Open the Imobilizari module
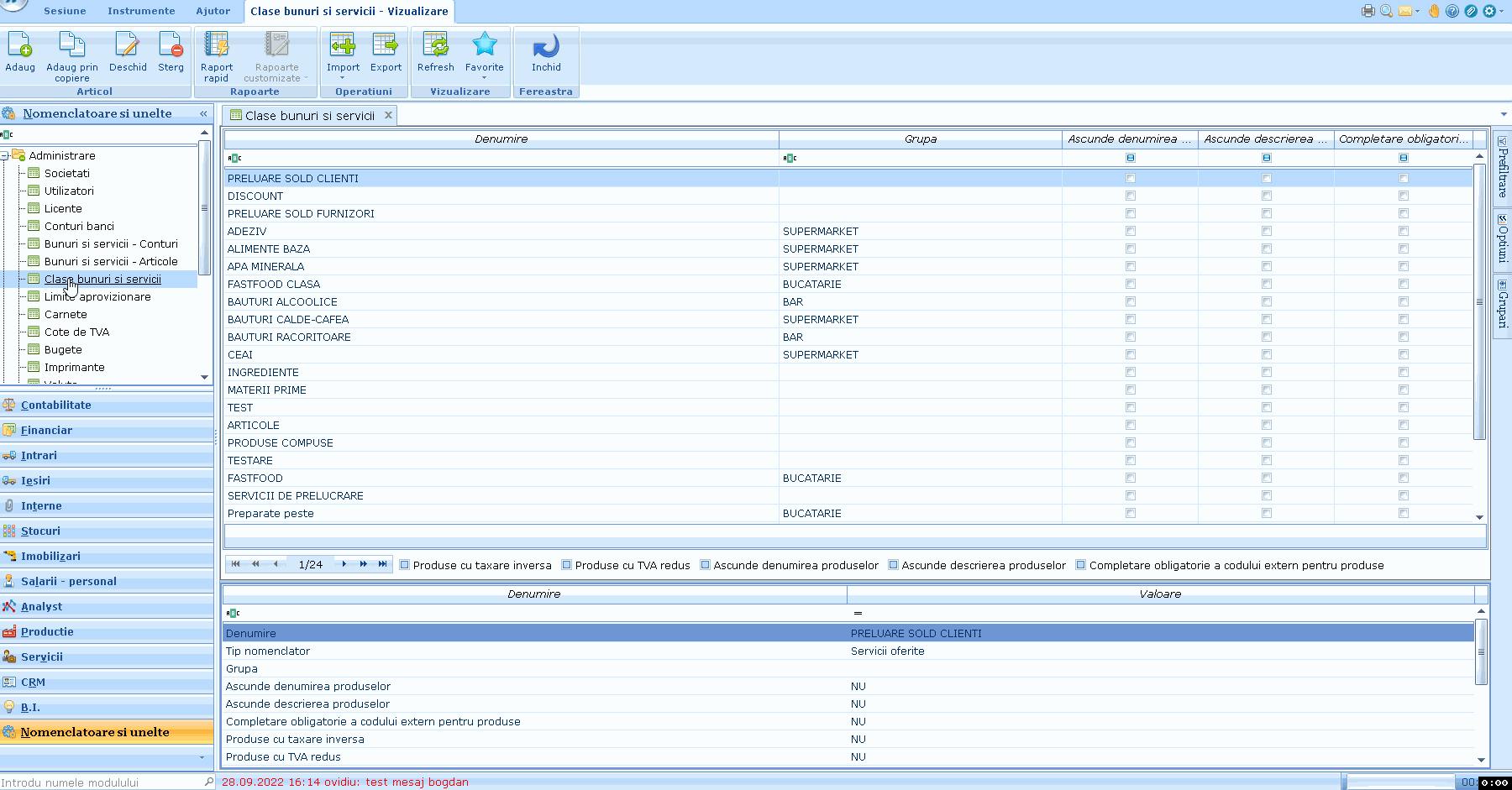Screen dimensions: 1512x790 [107, 556]
